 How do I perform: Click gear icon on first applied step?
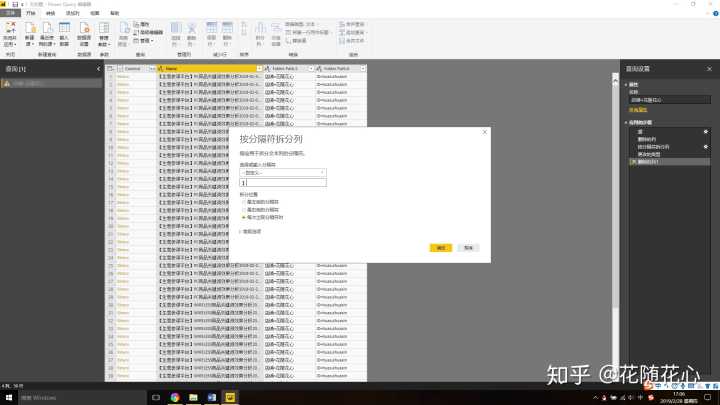click(x=706, y=132)
